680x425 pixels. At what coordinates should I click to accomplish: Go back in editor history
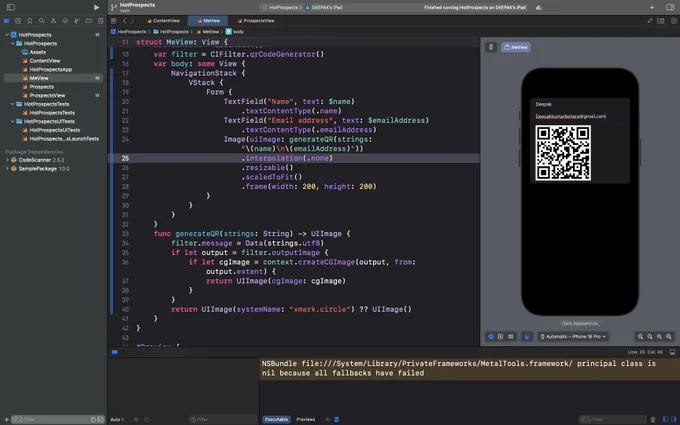click(124, 21)
